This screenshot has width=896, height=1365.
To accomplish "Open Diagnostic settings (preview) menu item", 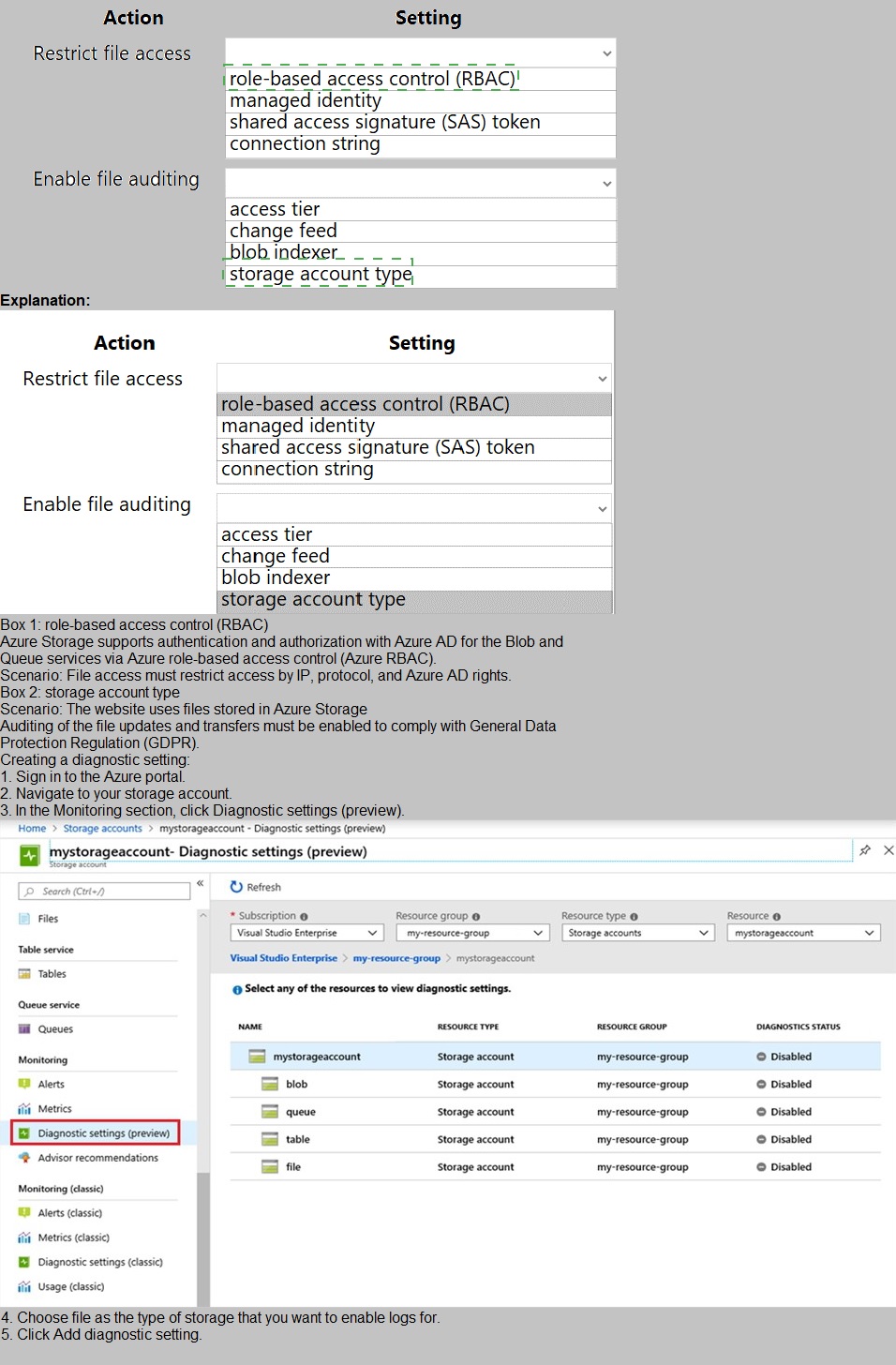I will click(x=103, y=1133).
